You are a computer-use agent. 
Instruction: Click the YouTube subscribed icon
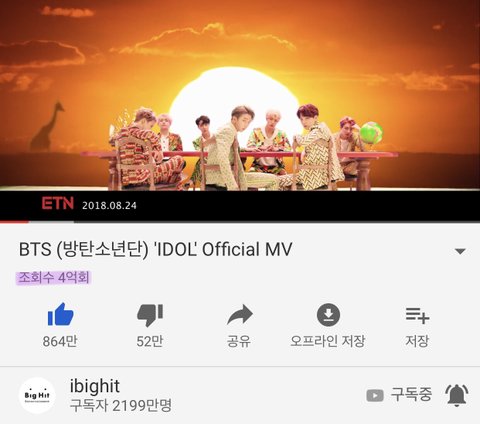coord(375,396)
